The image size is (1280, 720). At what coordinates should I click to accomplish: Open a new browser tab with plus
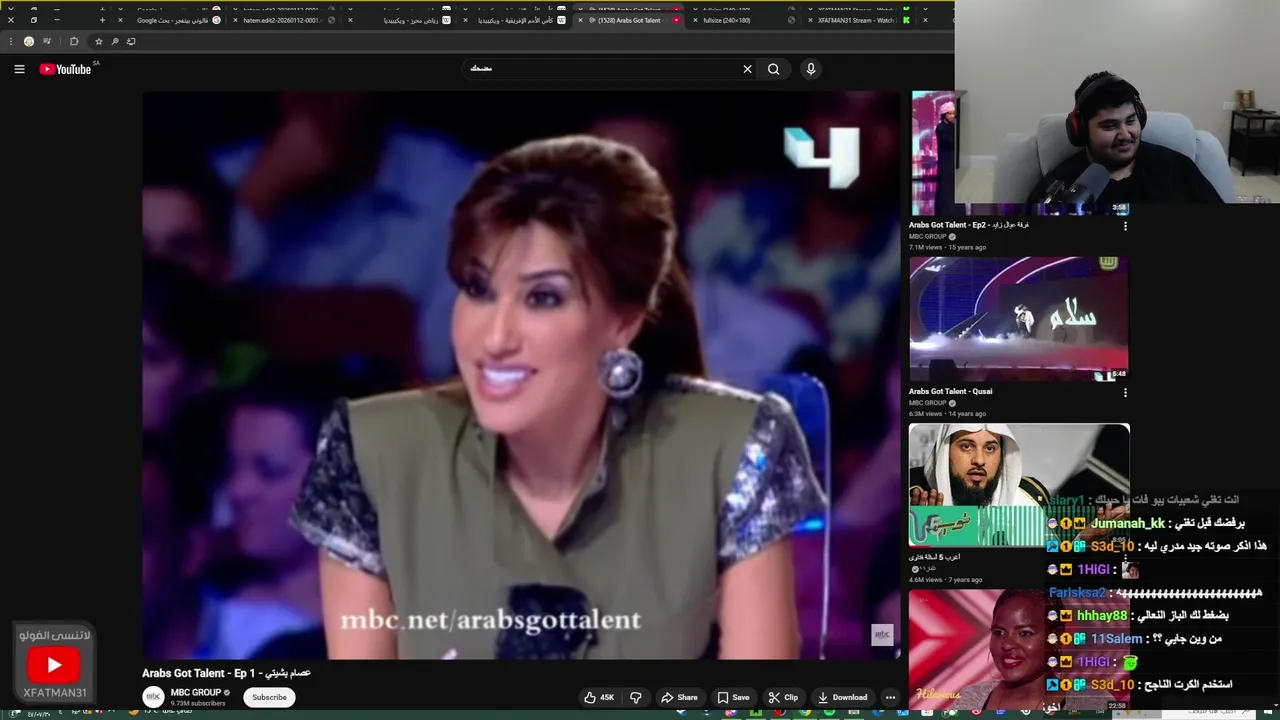pos(102,20)
